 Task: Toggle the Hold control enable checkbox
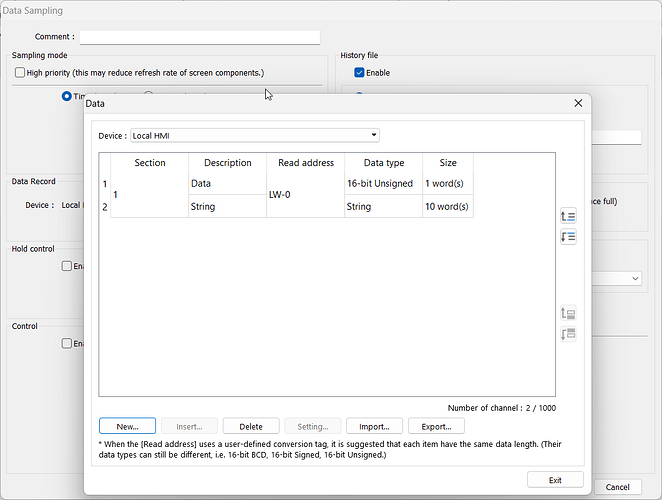pyautogui.click(x=67, y=266)
